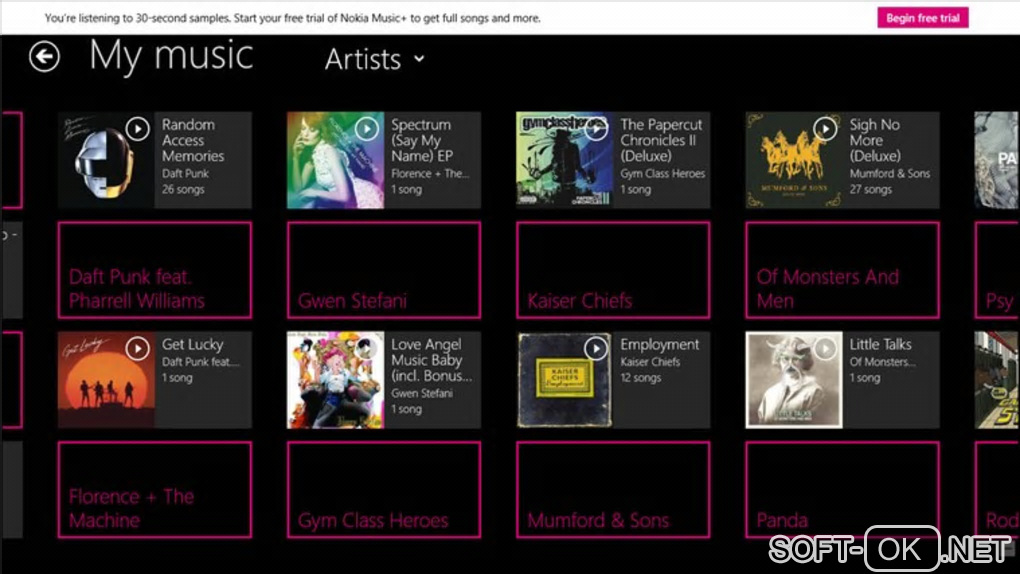Click the 'Random Access Memories' title
Screen dimensions: 1020x574
pyautogui.click(x=193, y=140)
